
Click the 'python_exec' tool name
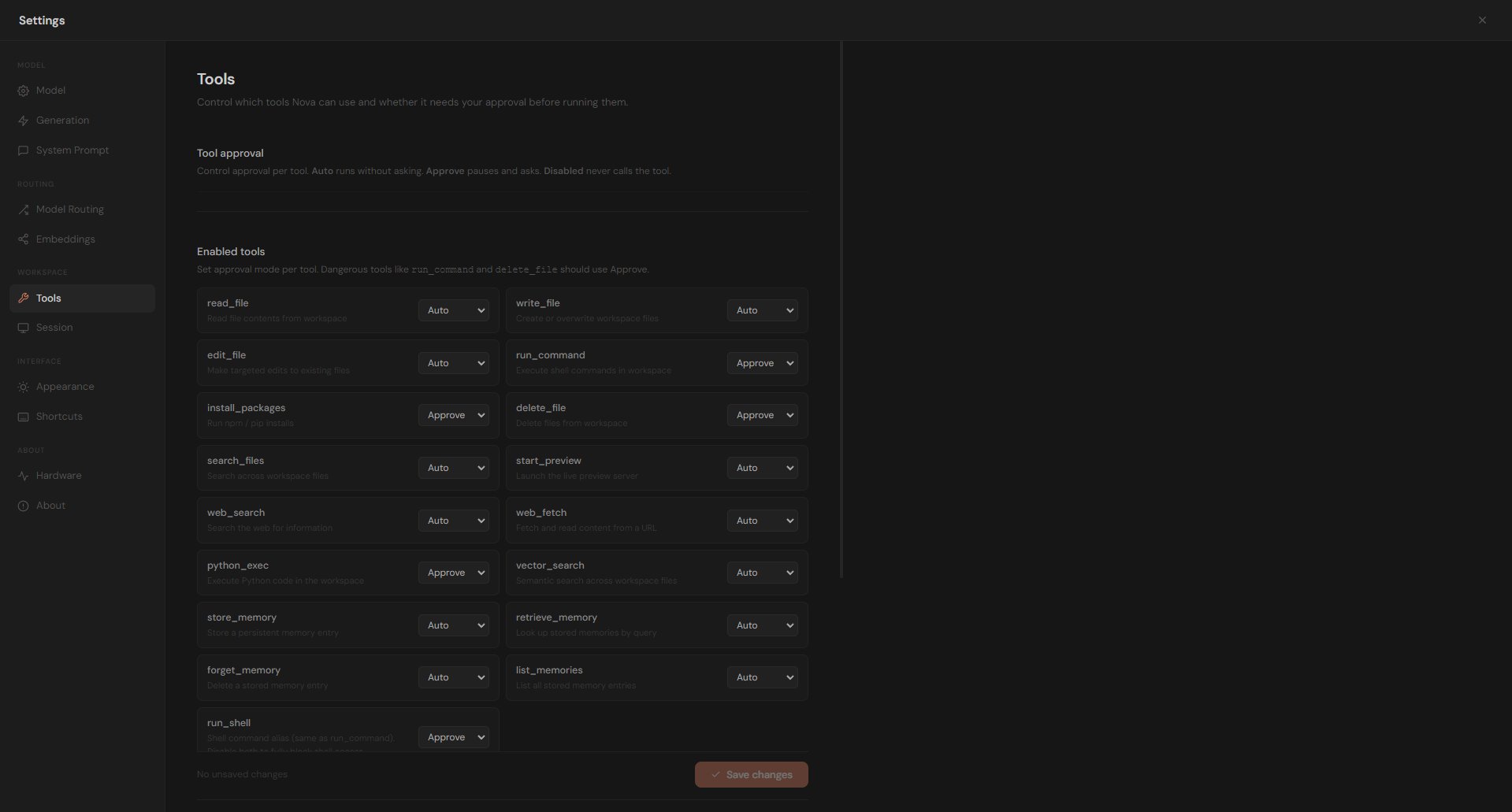pos(238,565)
